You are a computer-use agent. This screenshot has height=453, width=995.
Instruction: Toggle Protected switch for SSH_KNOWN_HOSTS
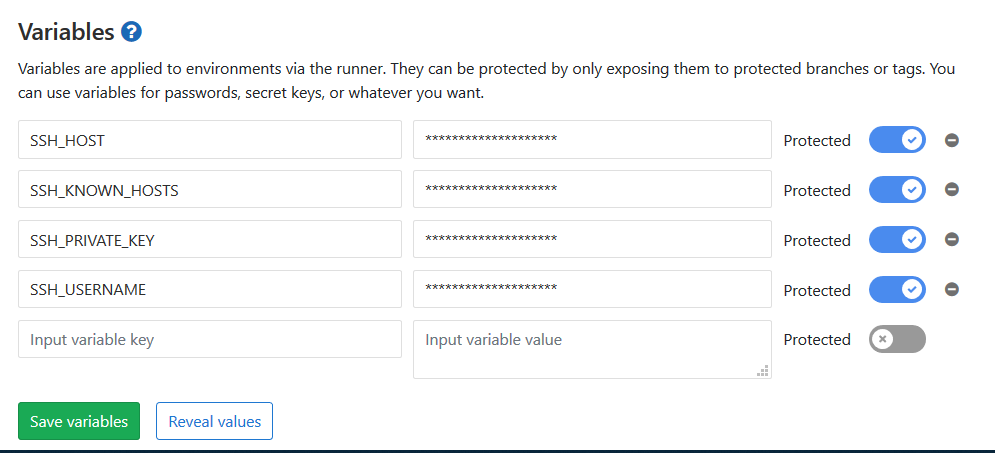tap(897, 189)
